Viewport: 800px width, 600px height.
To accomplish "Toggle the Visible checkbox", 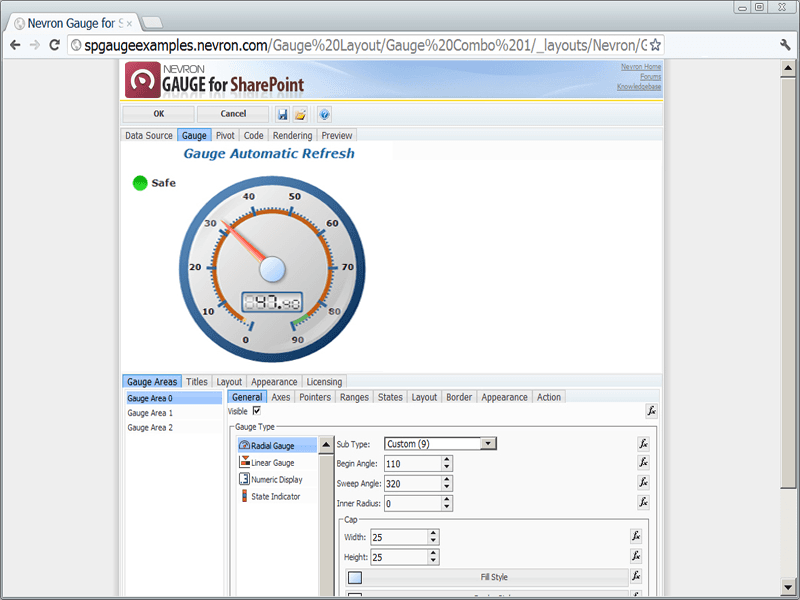I will tap(257, 411).
